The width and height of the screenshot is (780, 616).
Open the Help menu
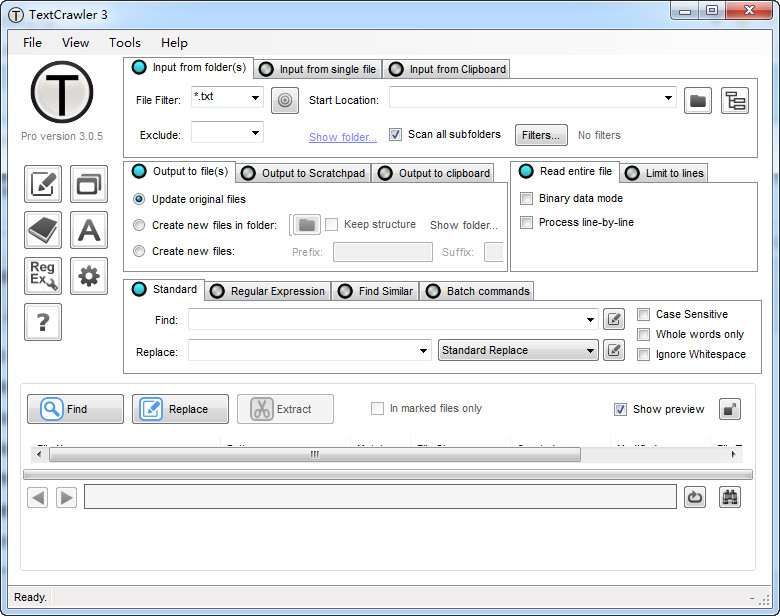(174, 43)
